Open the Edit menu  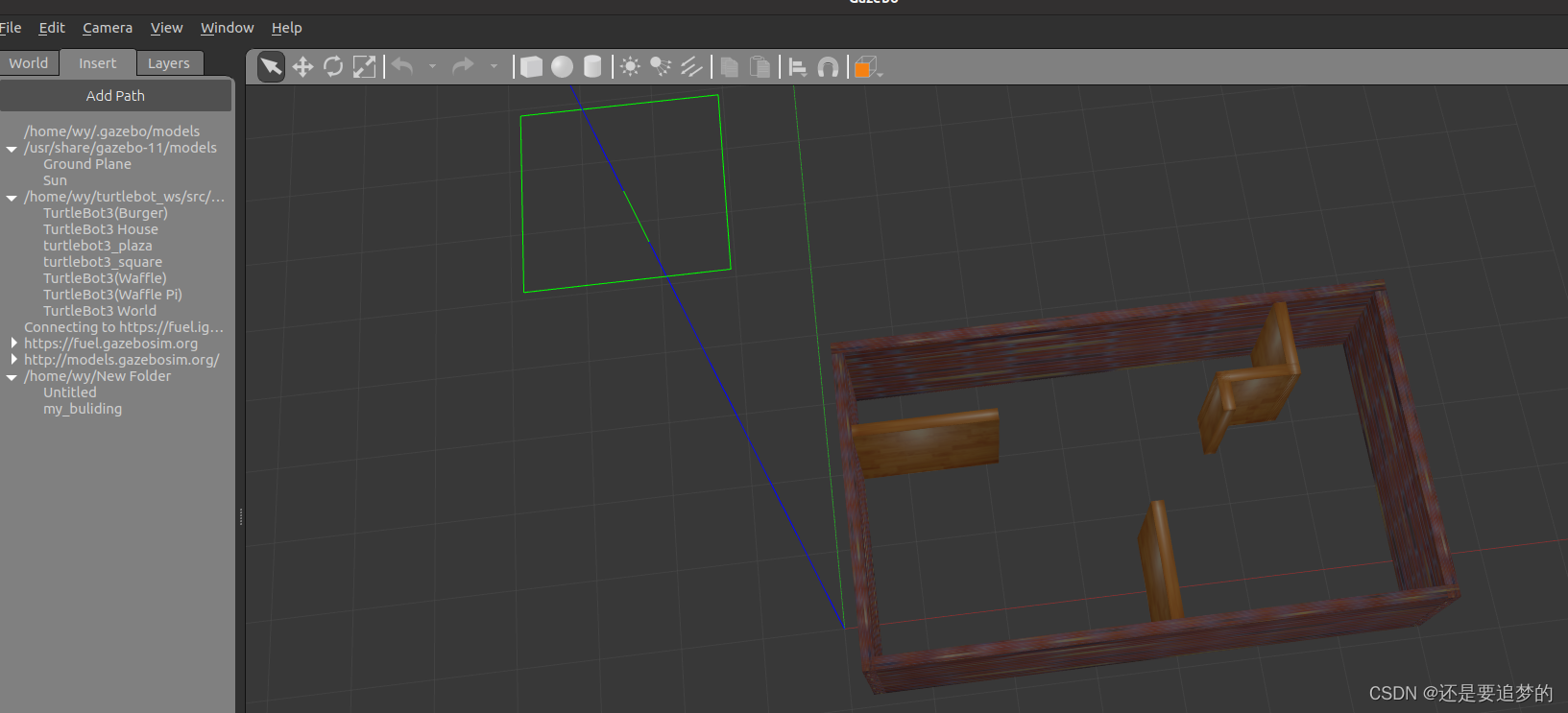point(52,28)
